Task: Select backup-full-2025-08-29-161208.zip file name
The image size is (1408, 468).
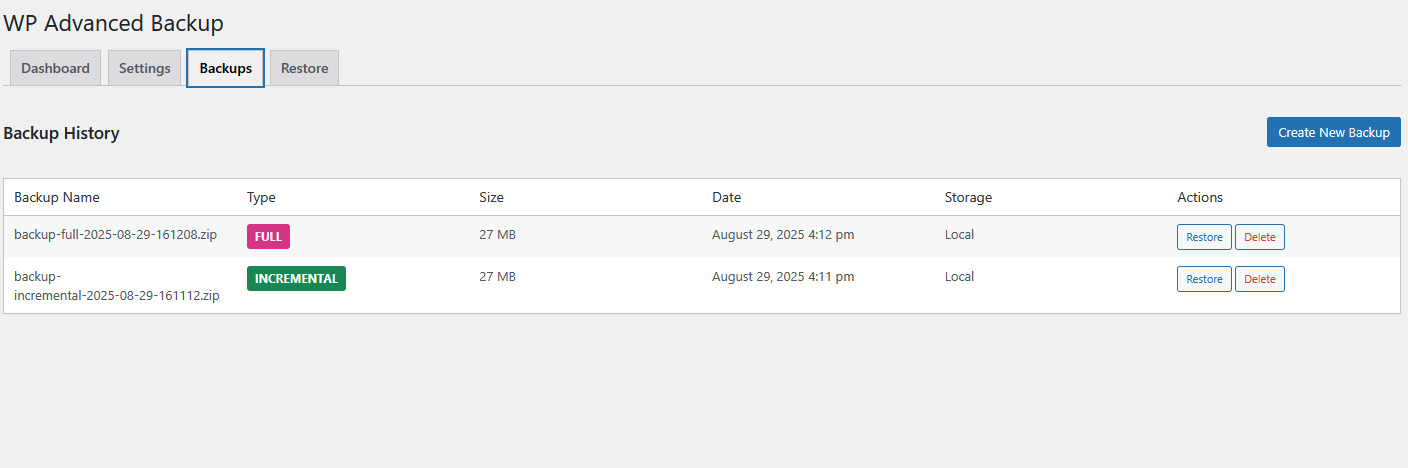Action: tap(115, 236)
